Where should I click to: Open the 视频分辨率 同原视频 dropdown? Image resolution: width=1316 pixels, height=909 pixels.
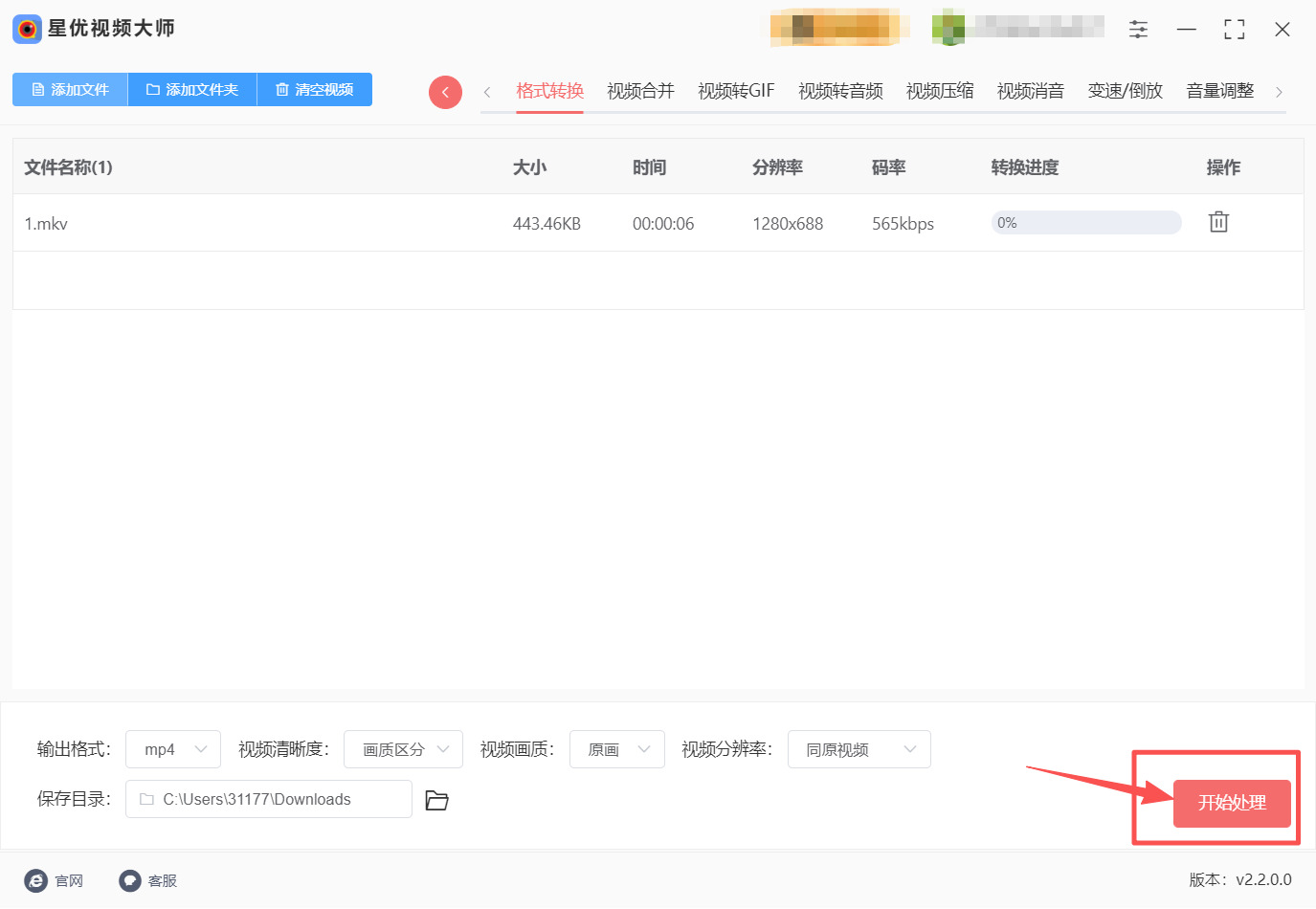coord(859,749)
